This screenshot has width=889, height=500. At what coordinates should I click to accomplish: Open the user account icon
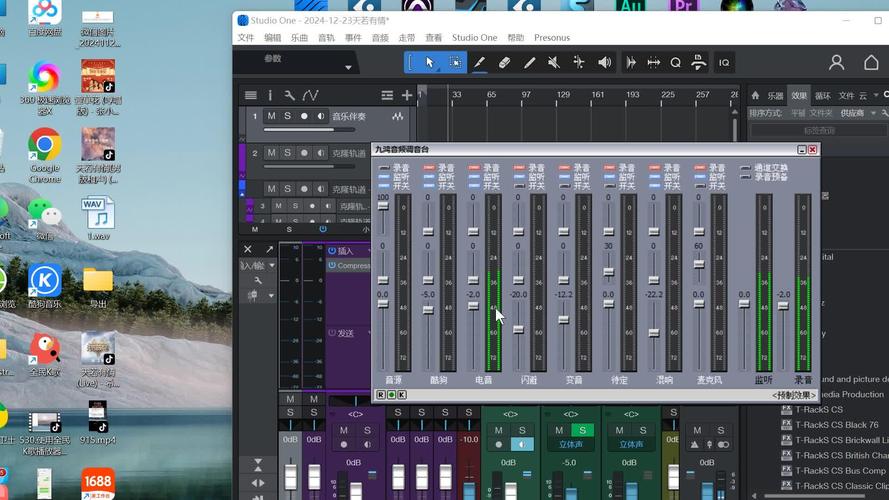click(836, 62)
